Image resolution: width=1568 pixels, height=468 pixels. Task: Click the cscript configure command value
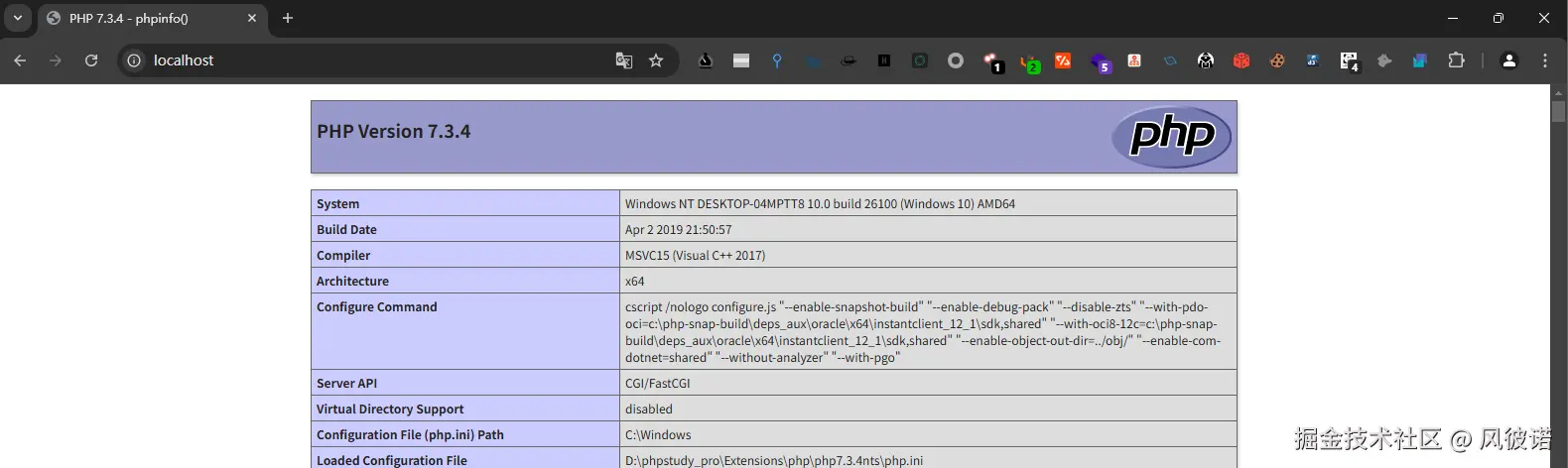point(923,331)
